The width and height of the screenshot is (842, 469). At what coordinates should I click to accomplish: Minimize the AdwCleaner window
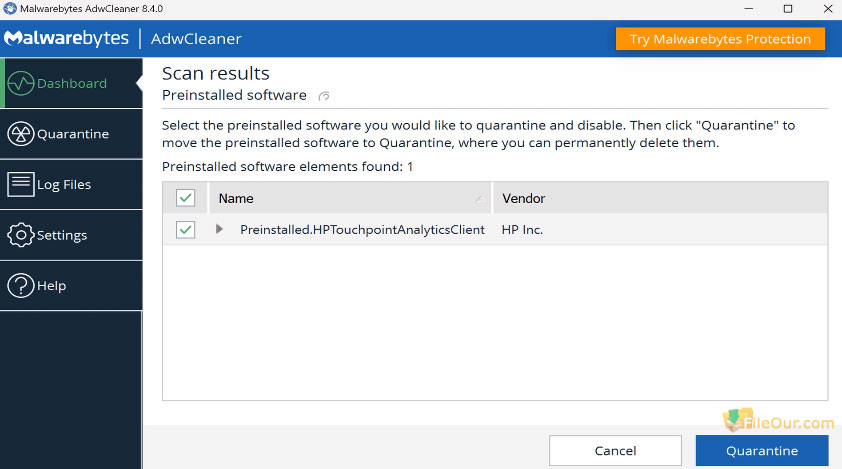(x=749, y=9)
